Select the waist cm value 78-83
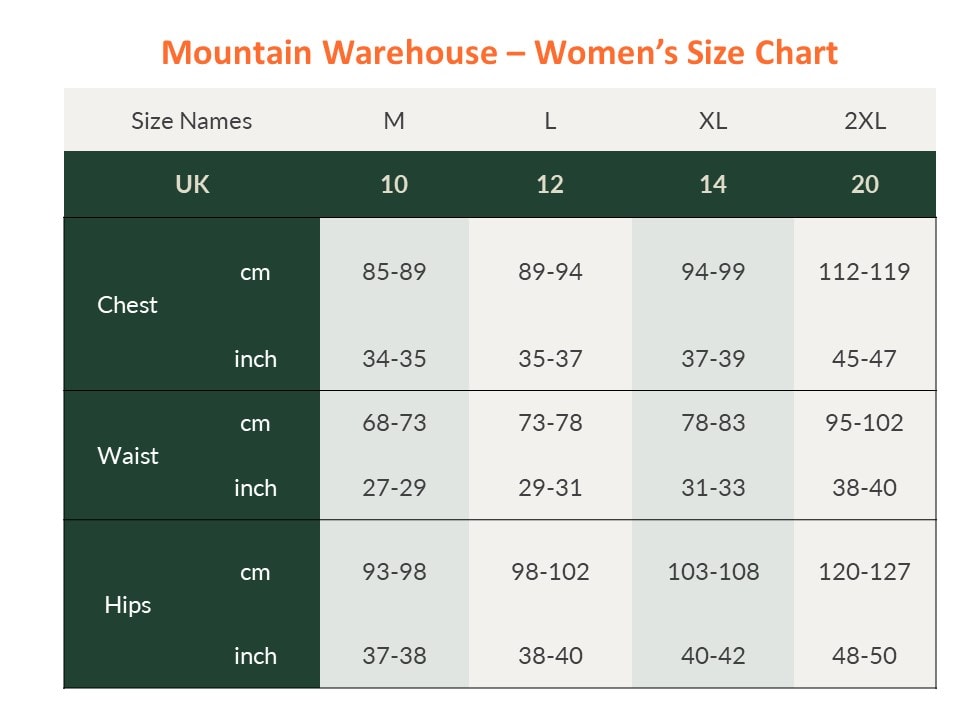Image resolution: width=960 pixels, height=720 pixels. point(712,423)
